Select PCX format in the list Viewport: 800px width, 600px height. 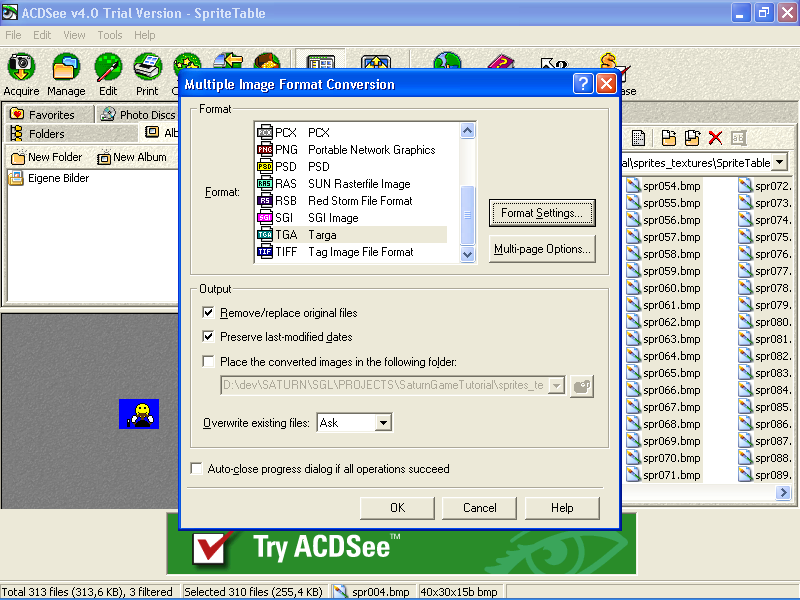pyautogui.click(x=351, y=133)
